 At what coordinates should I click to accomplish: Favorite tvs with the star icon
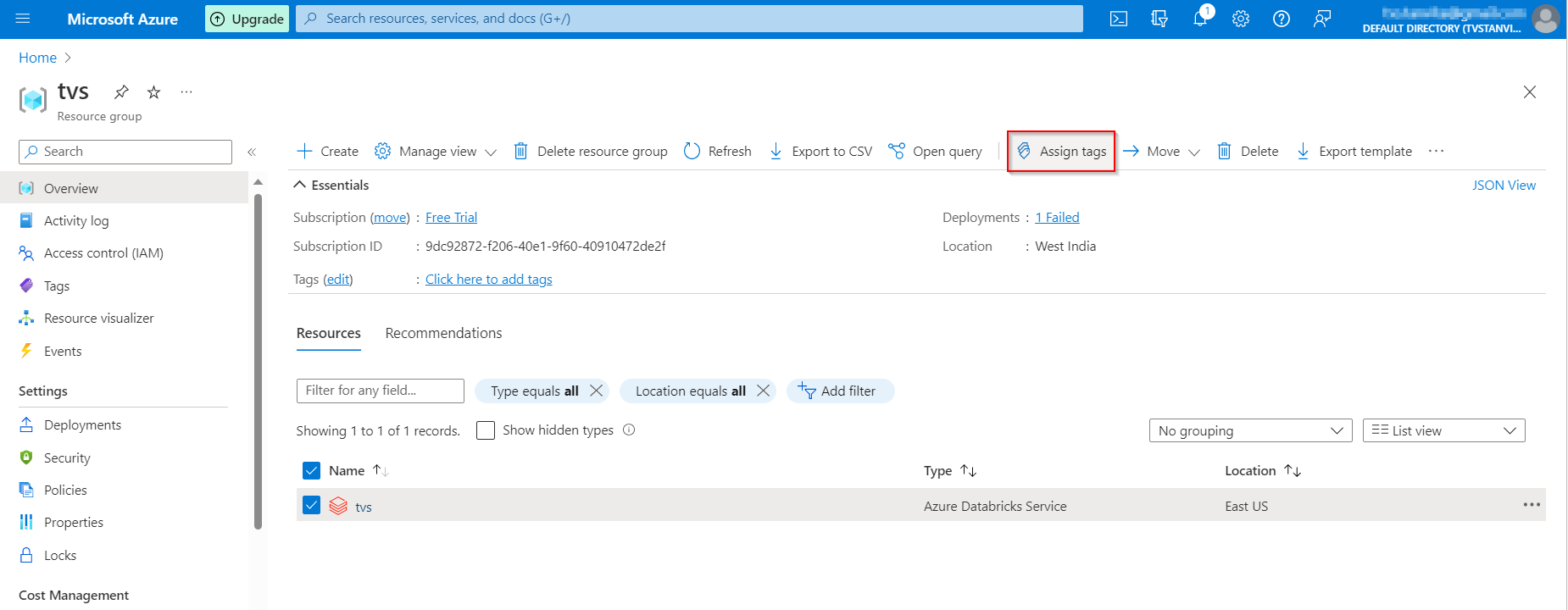(x=153, y=91)
